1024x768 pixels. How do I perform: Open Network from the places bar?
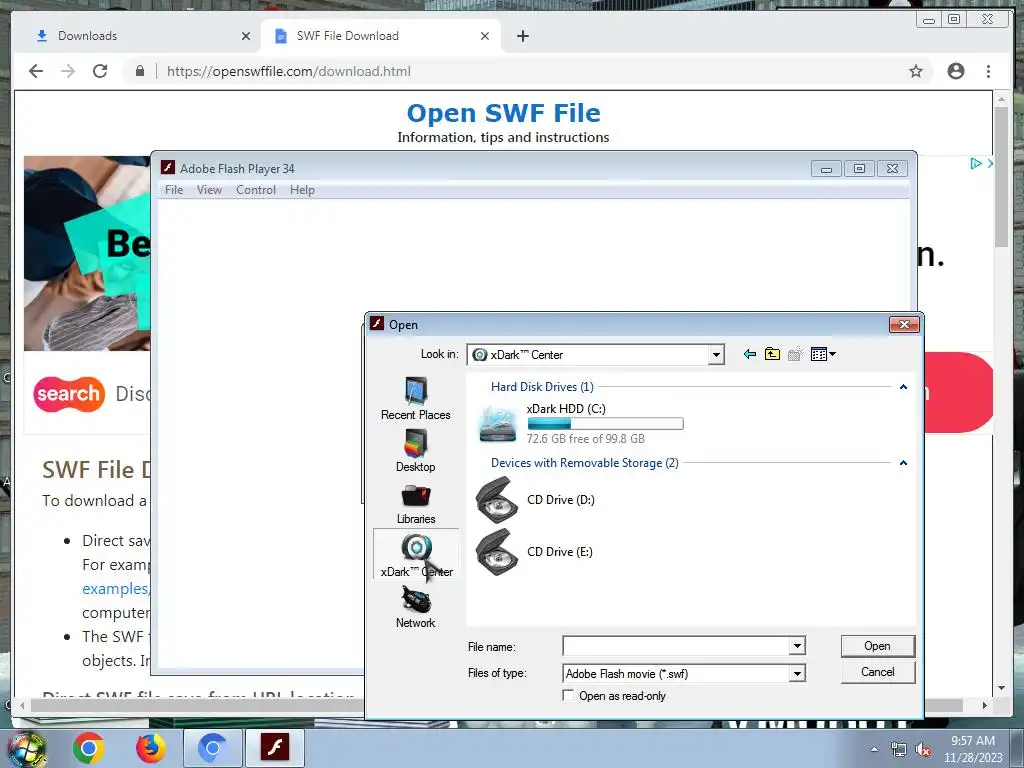(416, 607)
